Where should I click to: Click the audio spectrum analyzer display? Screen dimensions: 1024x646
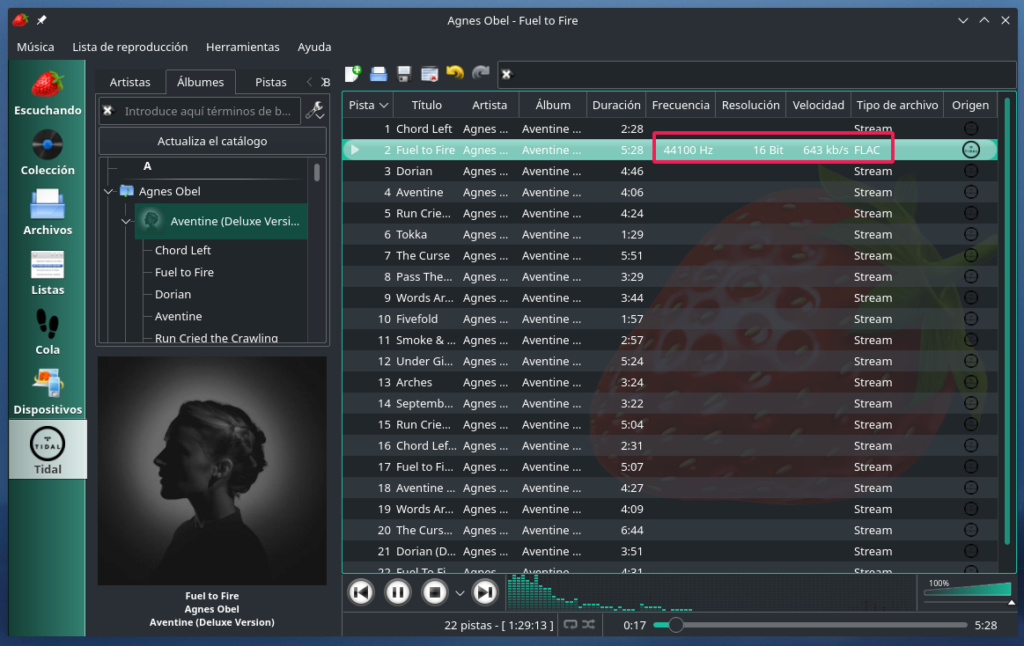pos(711,592)
